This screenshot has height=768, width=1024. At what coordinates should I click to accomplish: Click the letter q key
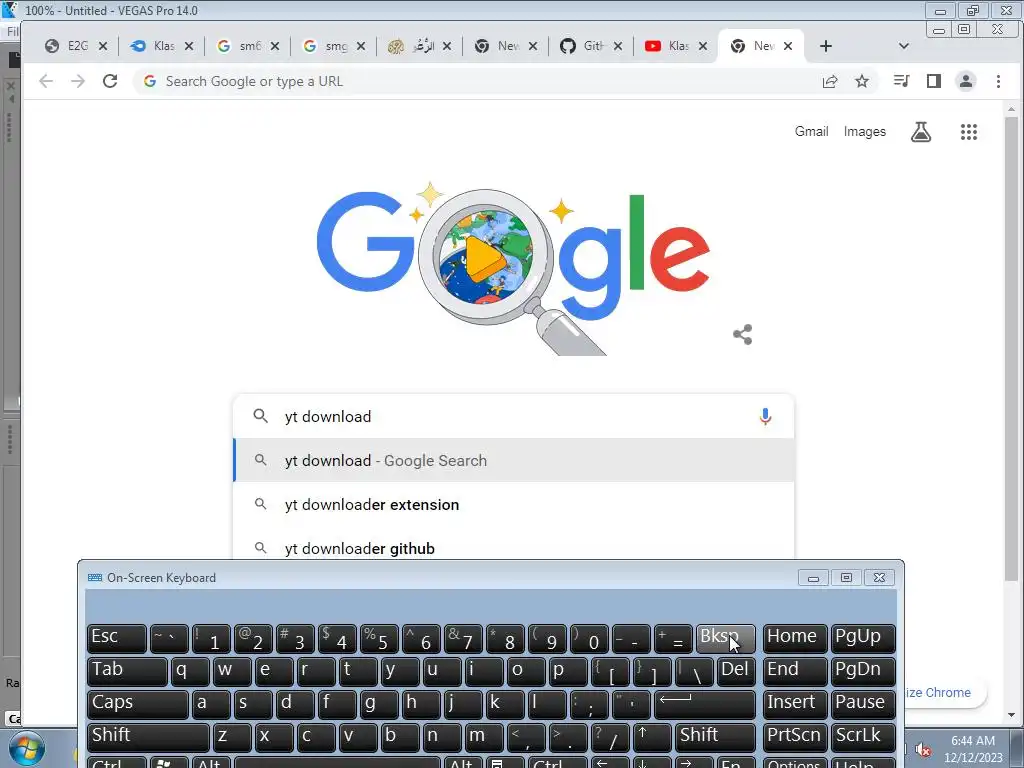coord(190,671)
